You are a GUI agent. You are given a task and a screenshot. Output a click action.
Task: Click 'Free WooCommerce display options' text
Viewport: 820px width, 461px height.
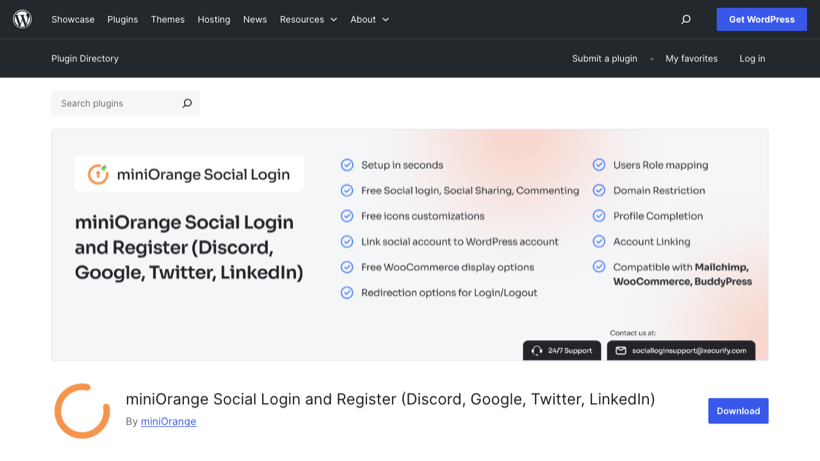tap(448, 267)
